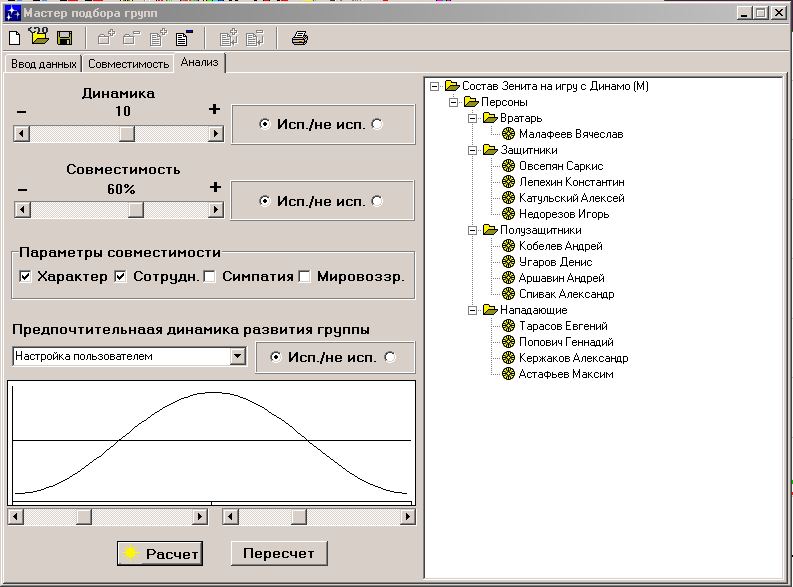Click the folder icon of Полузащитники
Image resolution: width=793 pixels, height=587 pixels.
[x=491, y=230]
